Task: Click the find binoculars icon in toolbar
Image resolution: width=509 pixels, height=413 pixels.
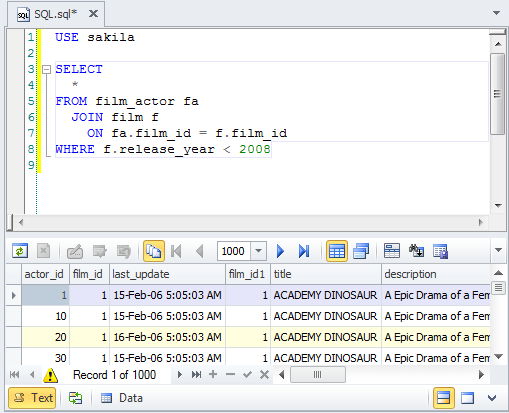Action: [x=416, y=251]
